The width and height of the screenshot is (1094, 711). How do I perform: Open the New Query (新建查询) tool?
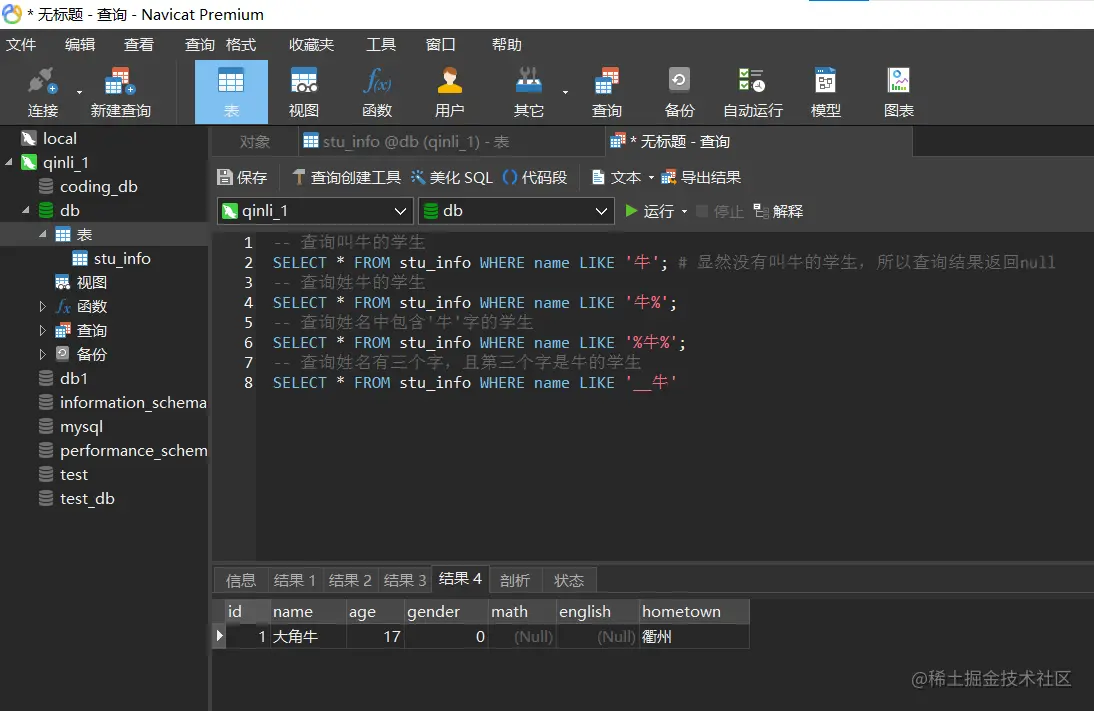coord(120,92)
